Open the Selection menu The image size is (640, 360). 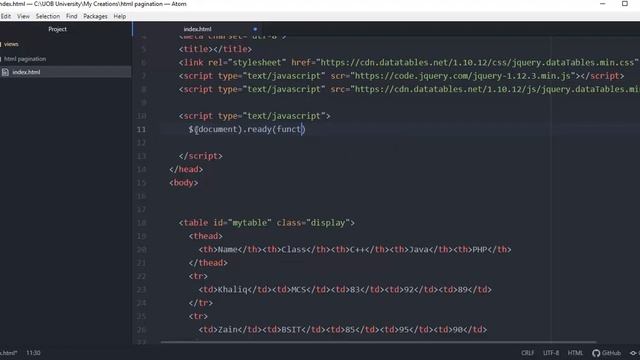tap(48, 16)
